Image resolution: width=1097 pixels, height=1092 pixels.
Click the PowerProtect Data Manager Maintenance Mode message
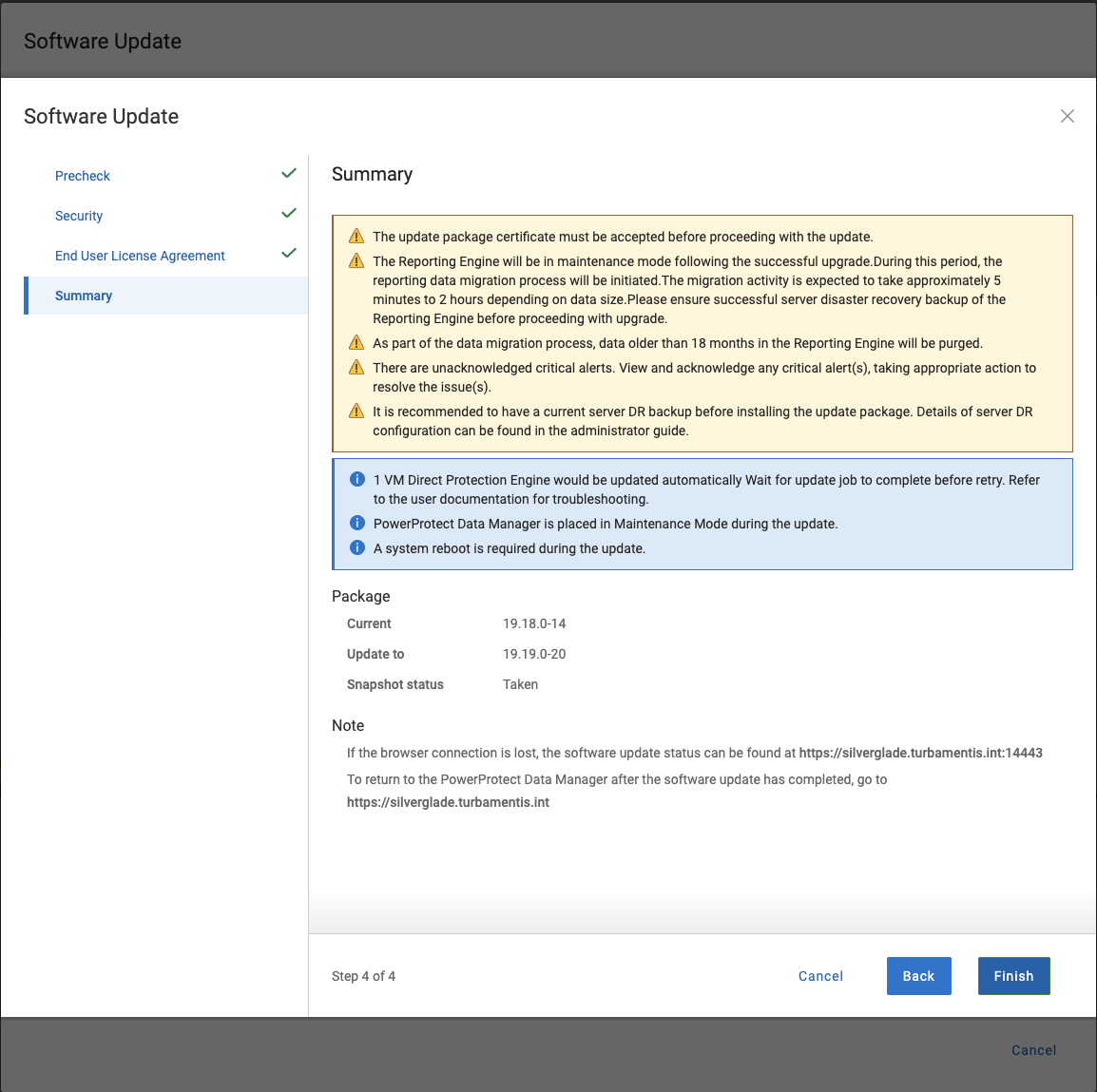point(606,524)
